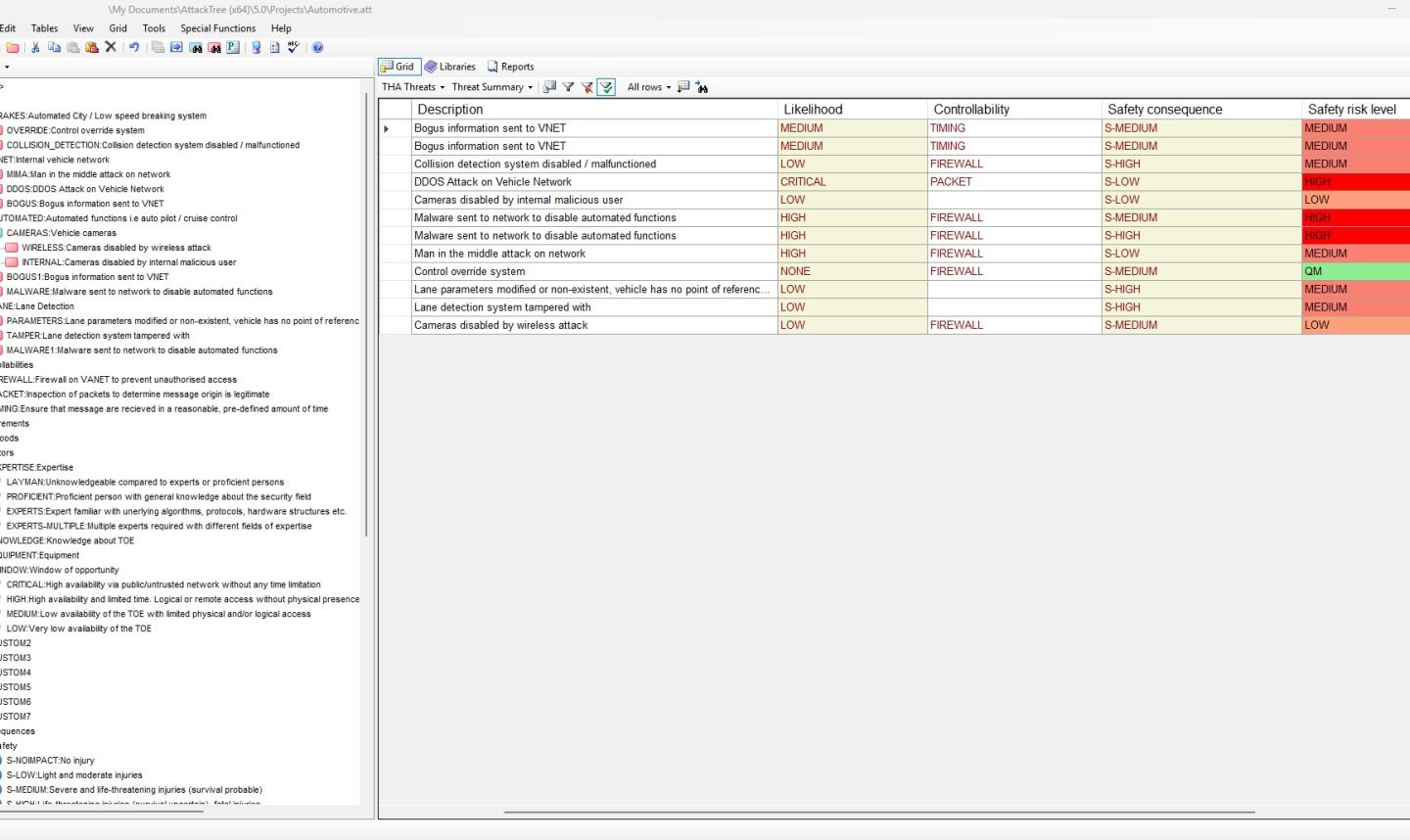
Task: Delete selected item using the X toolbar icon
Action: [111, 47]
